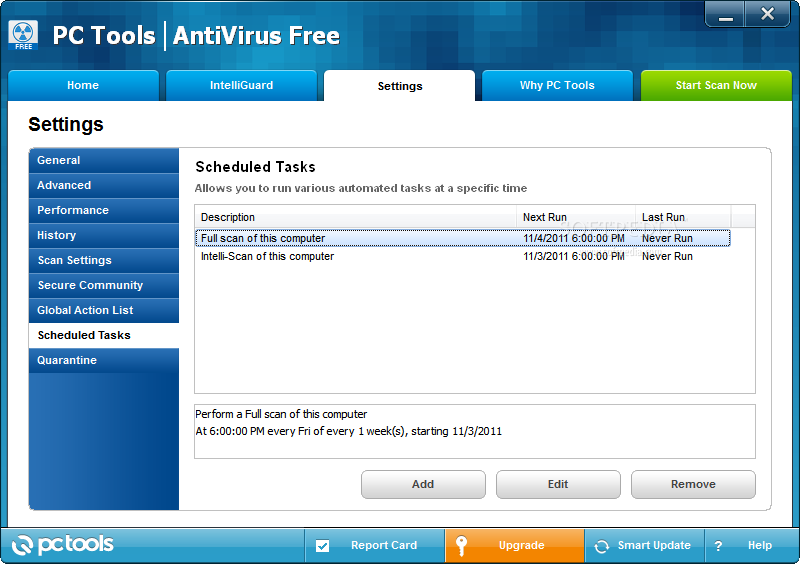The width and height of the screenshot is (800, 564).
Task: Click Smart Update label in footer
Action: click(x=654, y=545)
